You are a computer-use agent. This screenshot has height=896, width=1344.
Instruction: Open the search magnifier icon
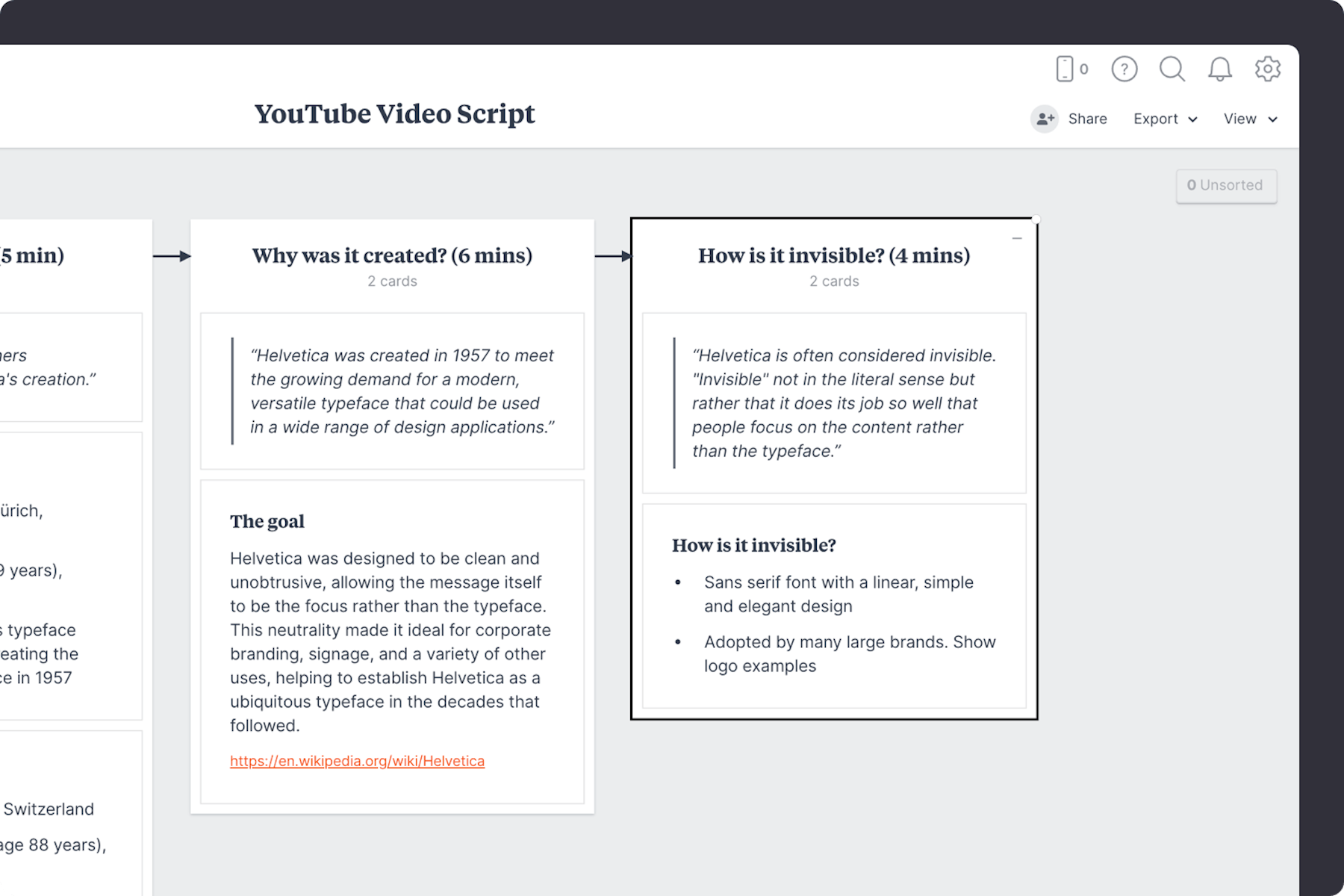pyautogui.click(x=1172, y=69)
